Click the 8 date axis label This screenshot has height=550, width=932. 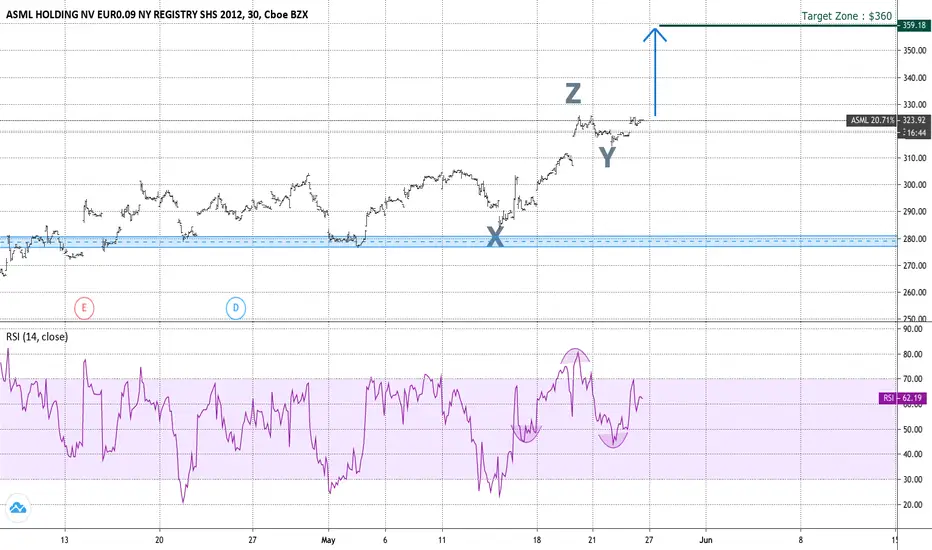tap(801, 540)
